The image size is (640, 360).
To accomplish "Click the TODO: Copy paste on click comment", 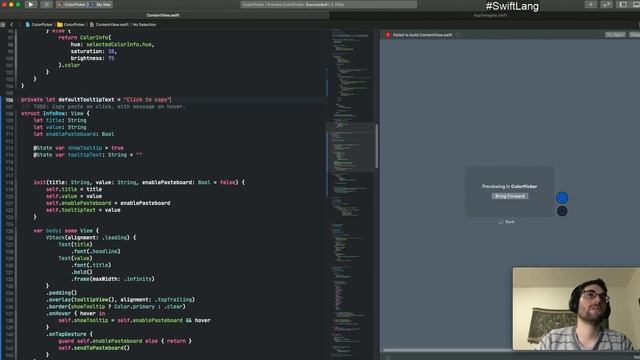I will (x=103, y=107).
